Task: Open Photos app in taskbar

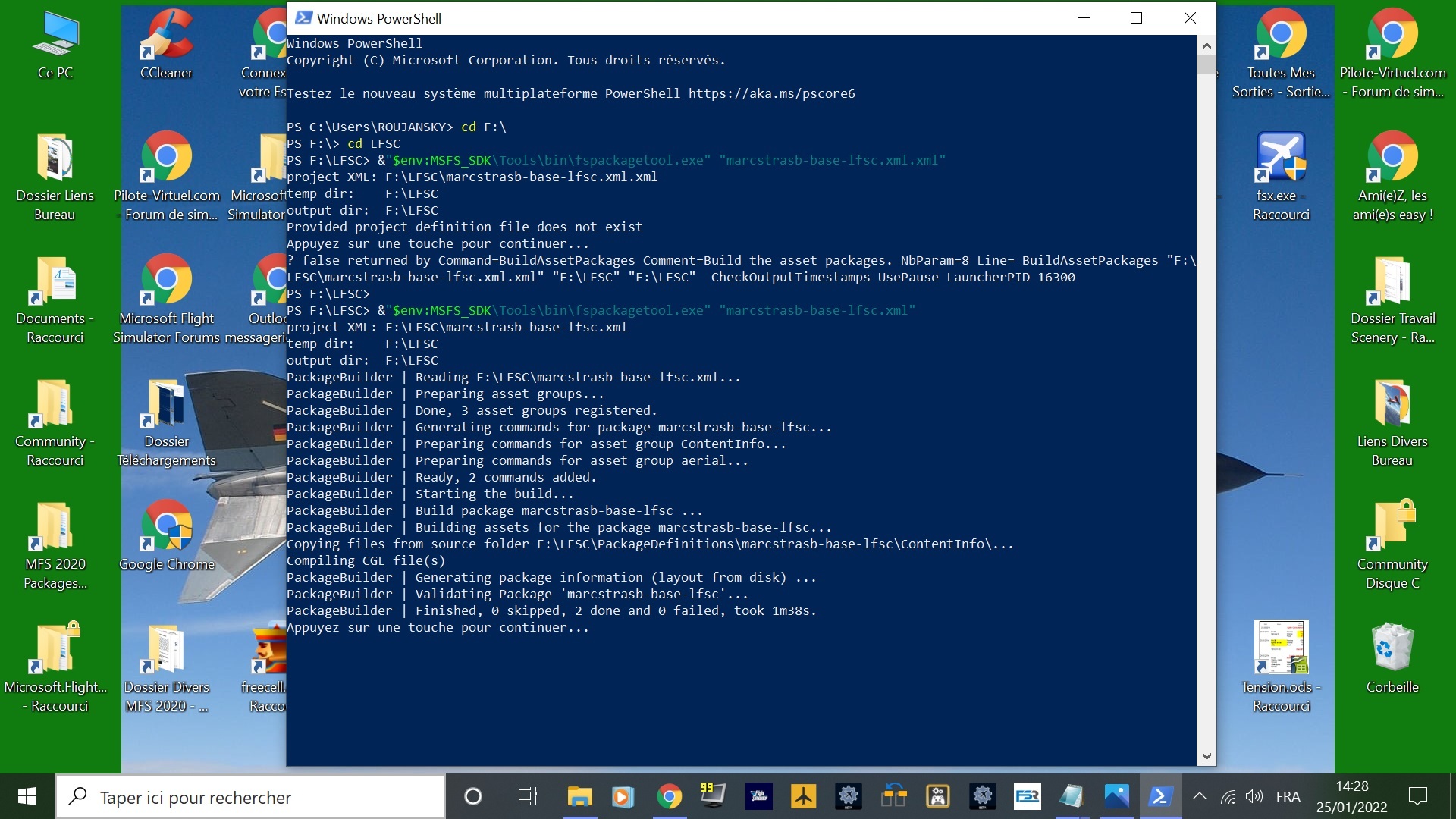Action: point(1116,796)
